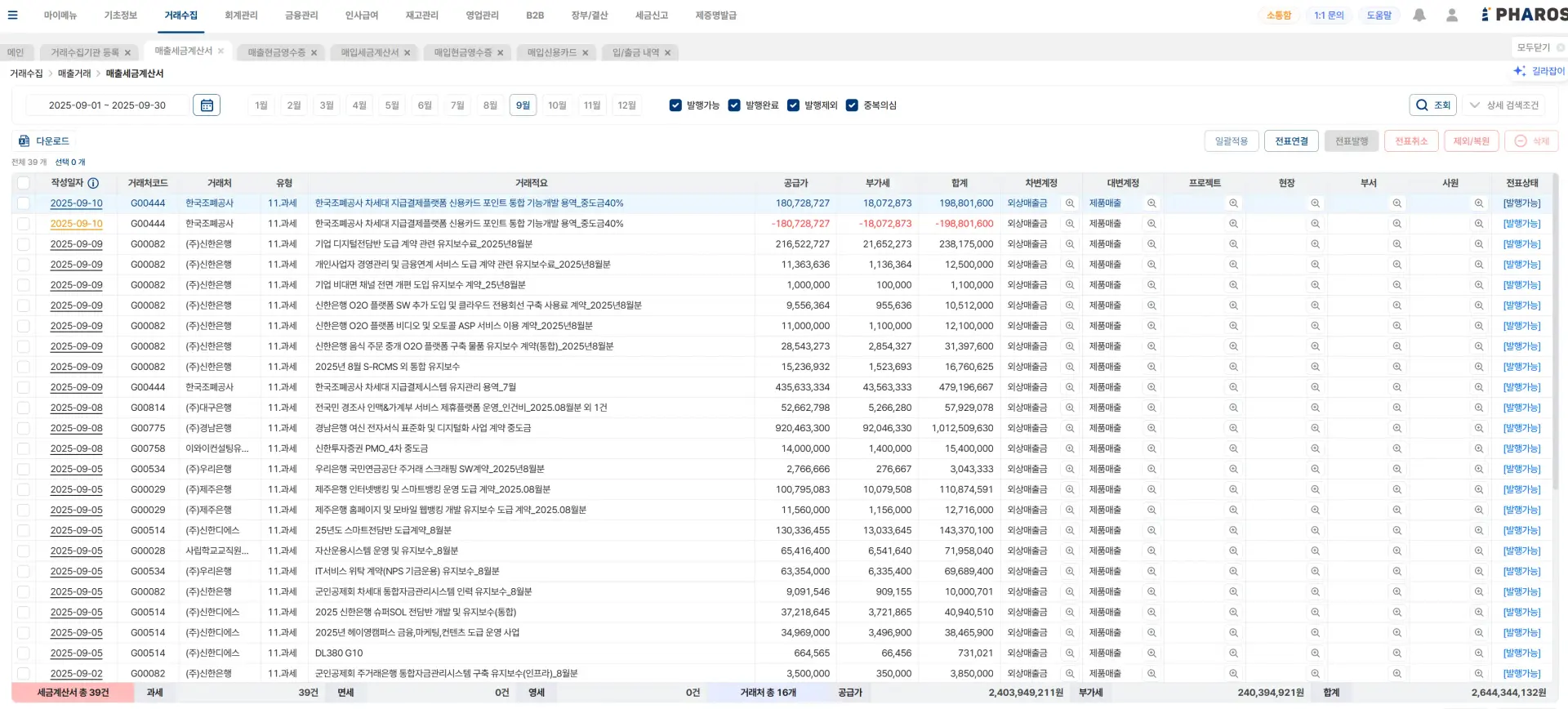Search 대변계정 for the (주)경남은행 row
1568x709 pixels.
(x=1151, y=428)
